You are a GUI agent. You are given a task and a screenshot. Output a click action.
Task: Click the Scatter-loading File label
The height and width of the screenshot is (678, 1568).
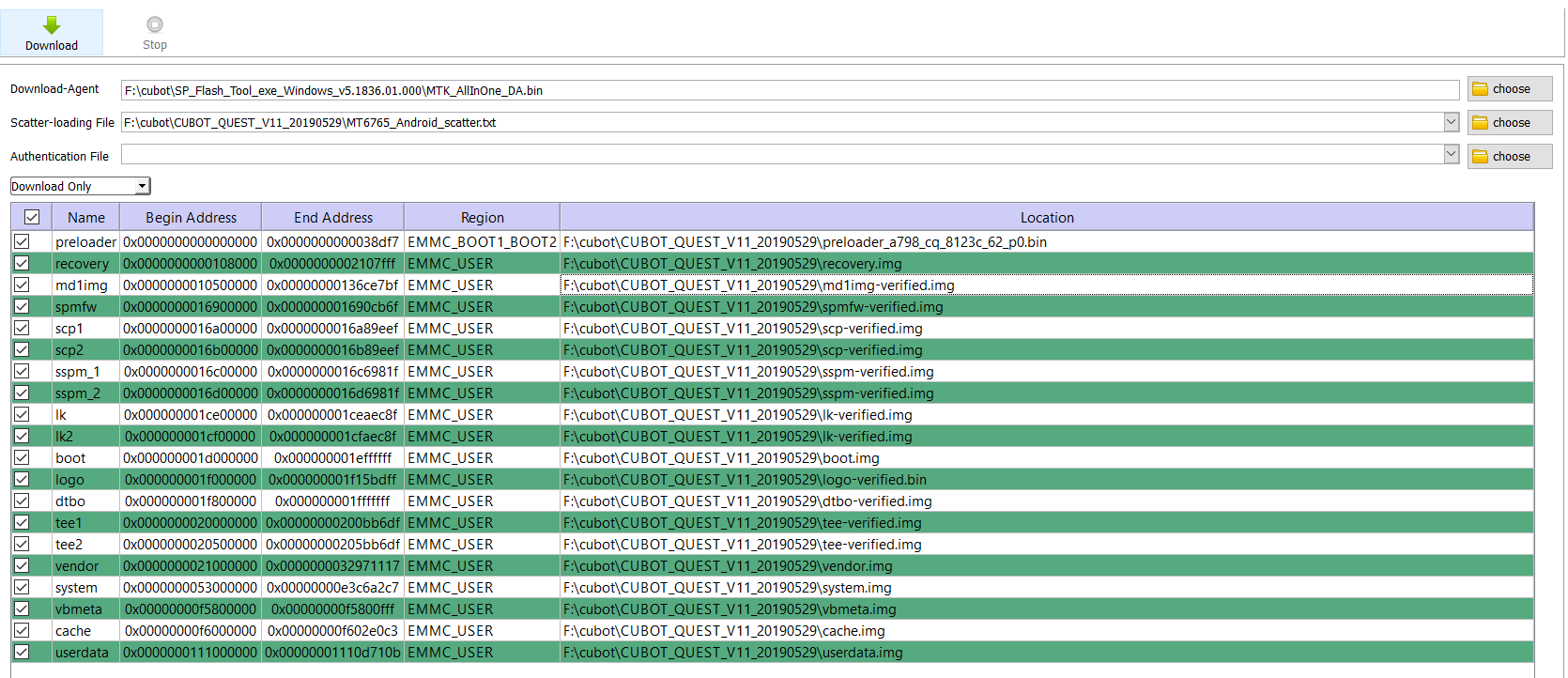(62, 123)
